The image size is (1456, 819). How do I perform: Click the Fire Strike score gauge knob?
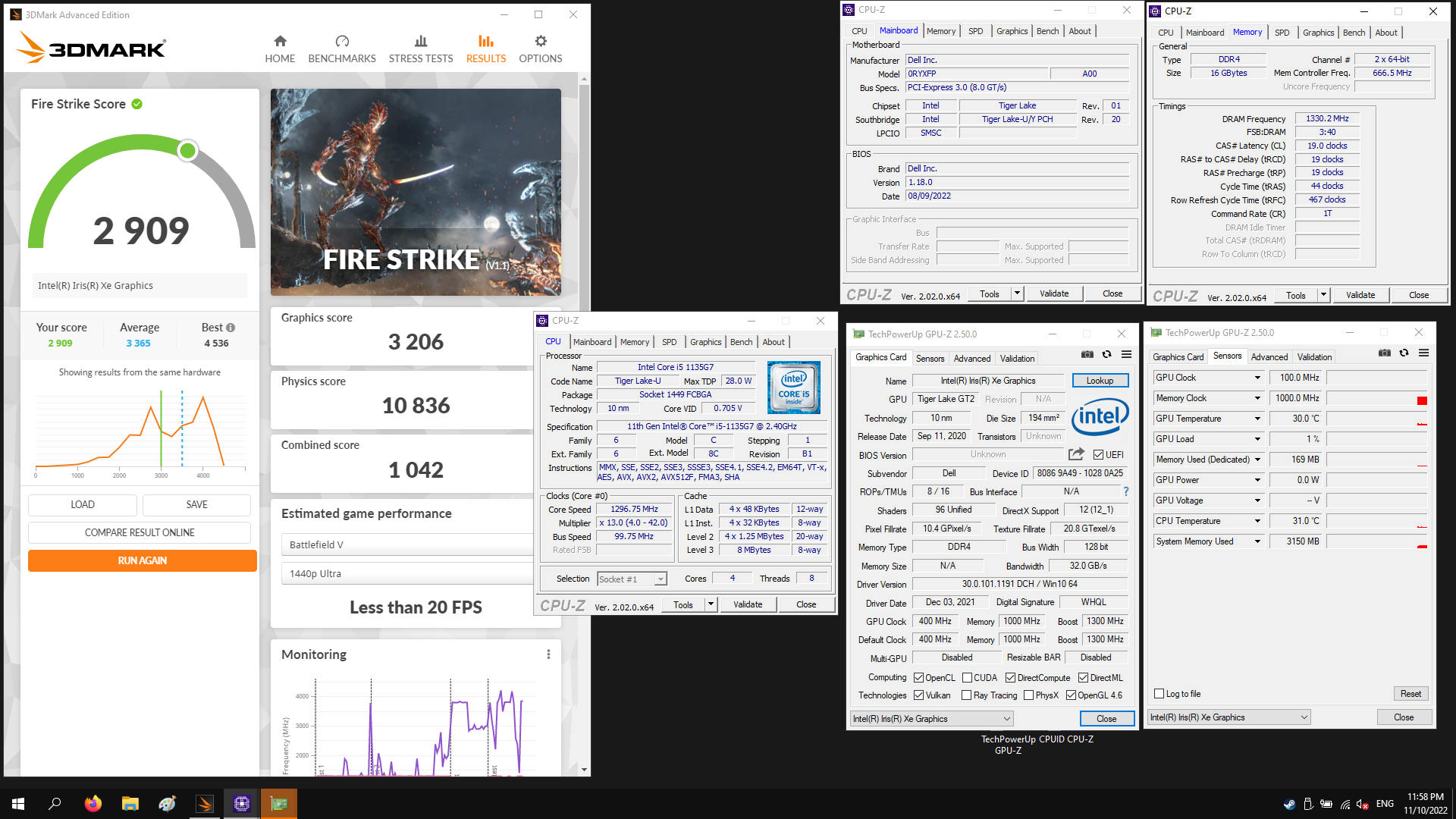click(187, 151)
